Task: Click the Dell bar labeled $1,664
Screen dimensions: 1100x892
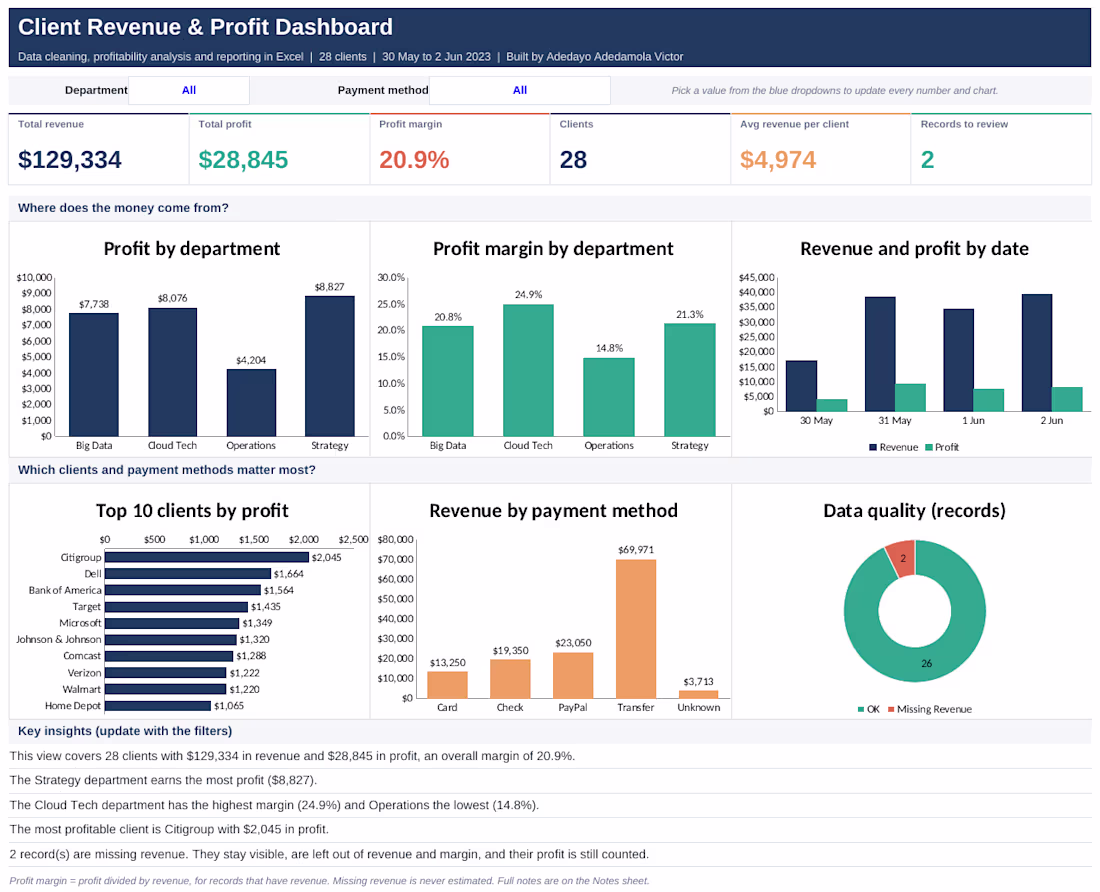Action: pyautogui.click(x=188, y=574)
